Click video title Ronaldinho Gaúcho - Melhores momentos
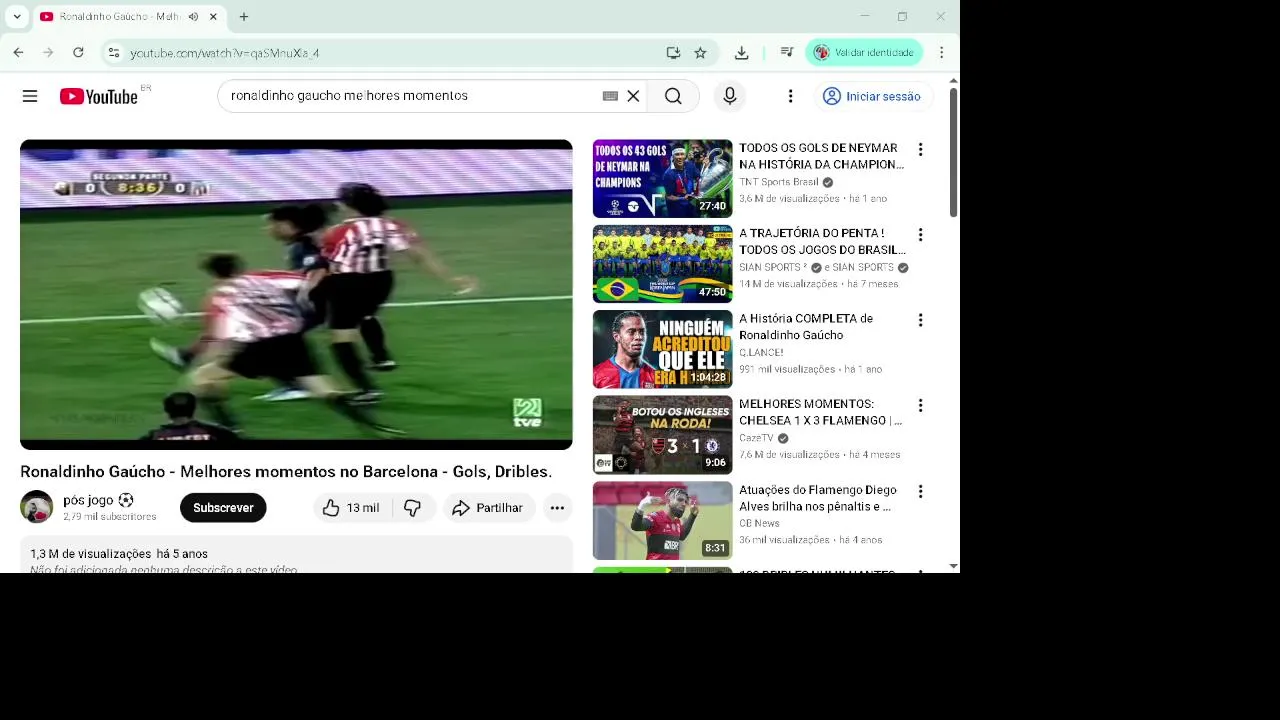 coord(286,471)
